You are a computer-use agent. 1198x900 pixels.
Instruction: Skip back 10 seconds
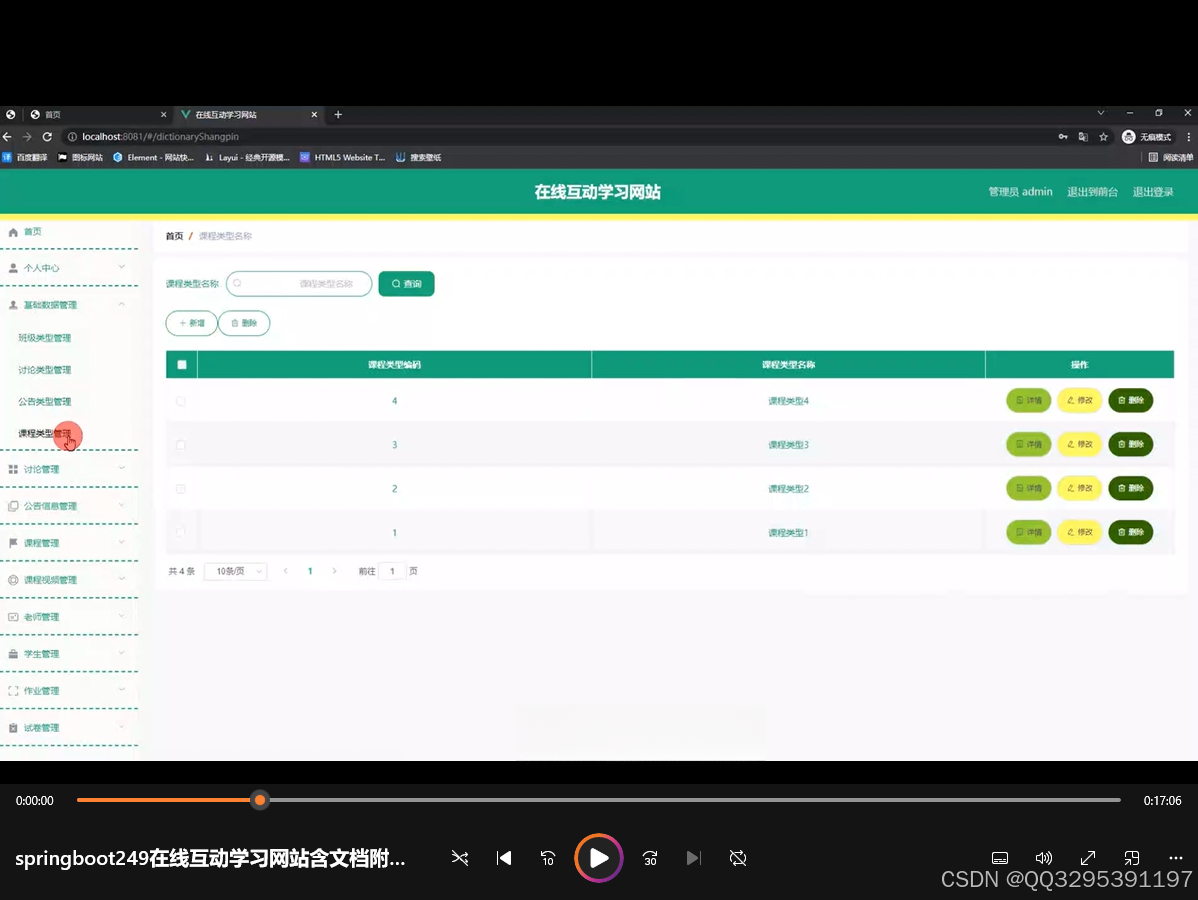tap(548, 858)
